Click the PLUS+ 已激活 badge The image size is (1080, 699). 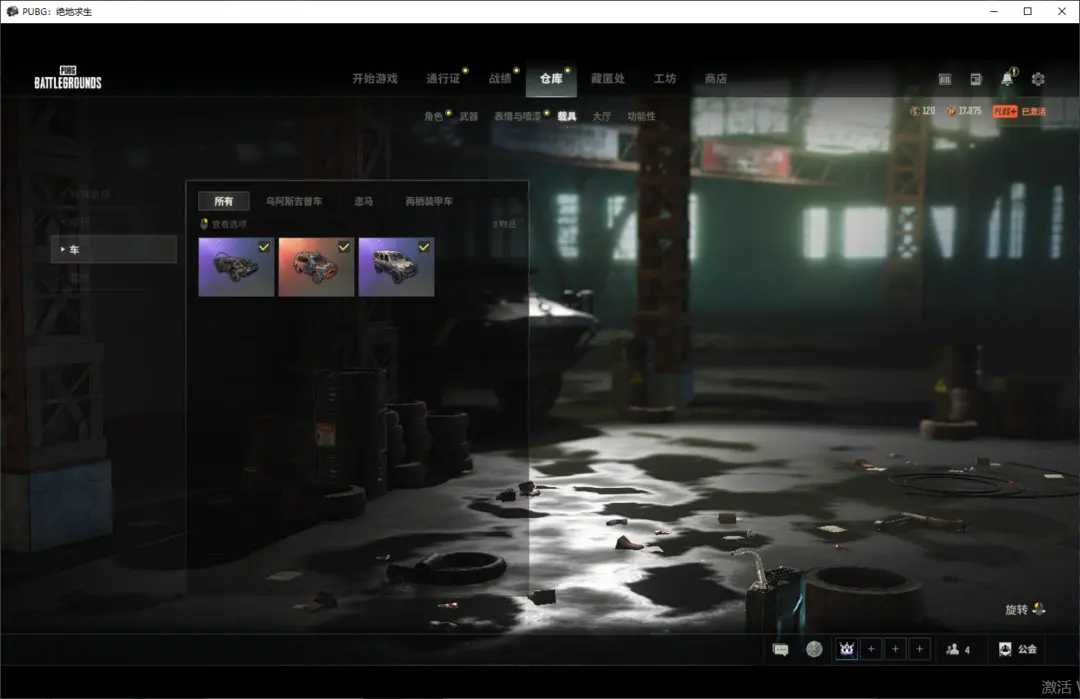coord(1019,111)
